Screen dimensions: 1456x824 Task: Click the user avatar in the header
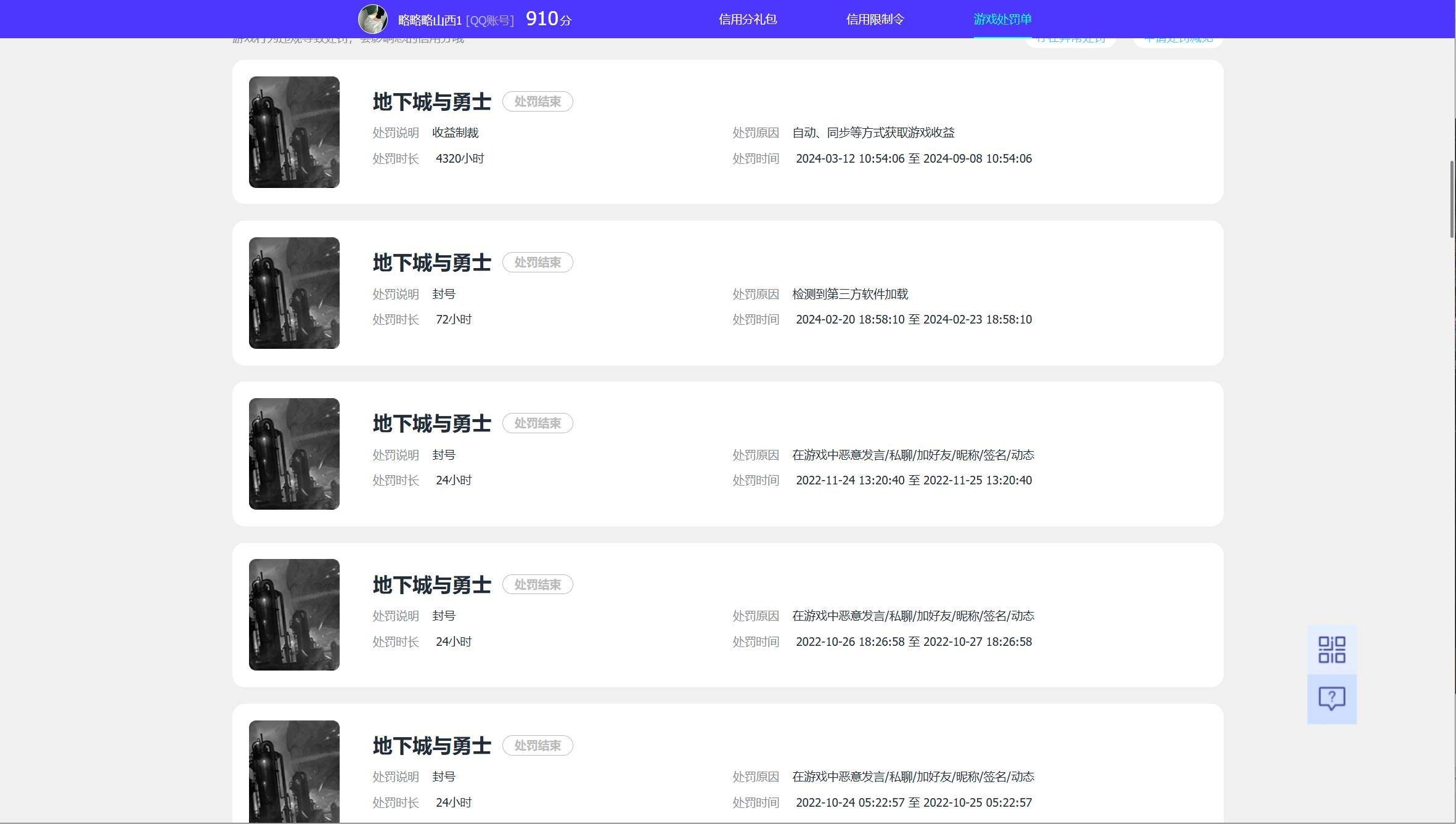click(373, 19)
